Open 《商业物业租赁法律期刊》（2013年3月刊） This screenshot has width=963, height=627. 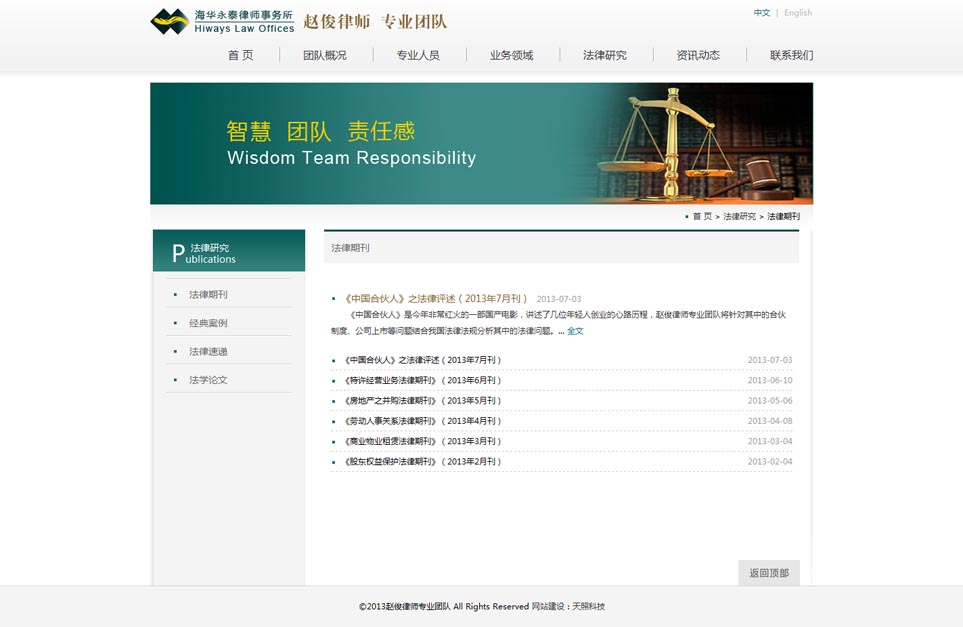point(421,441)
